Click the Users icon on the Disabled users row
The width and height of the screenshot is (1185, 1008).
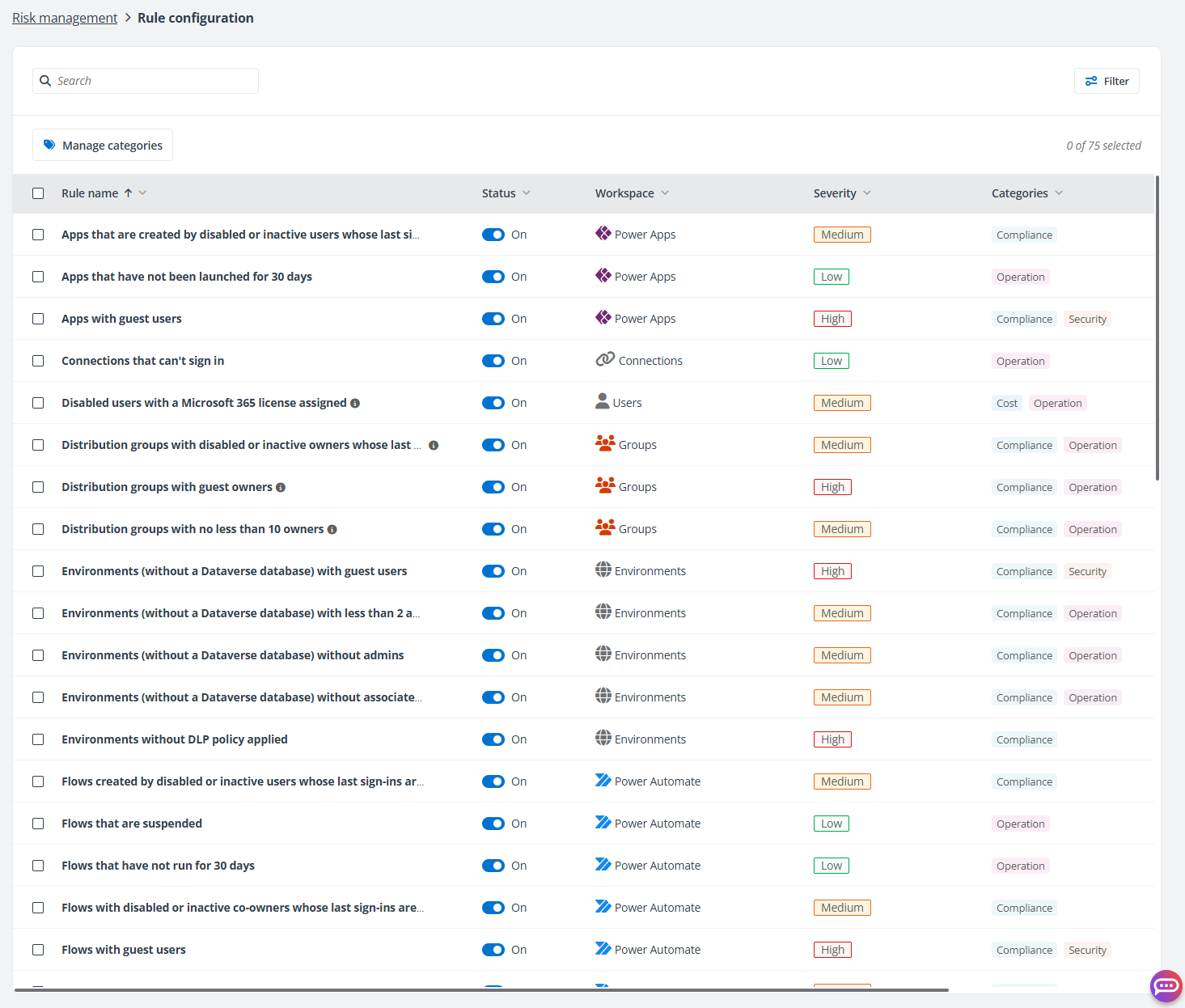point(603,401)
